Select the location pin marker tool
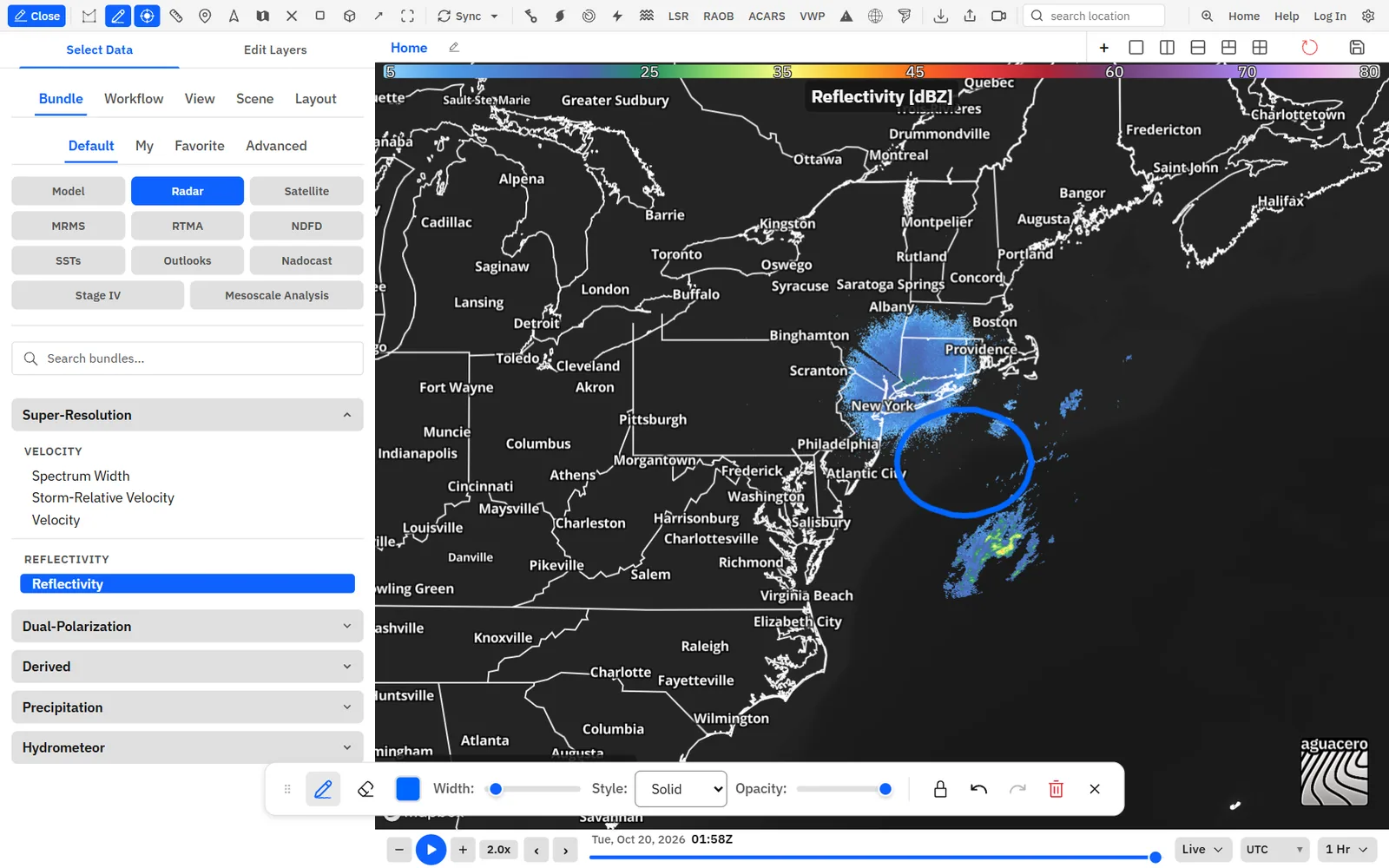The width and height of the screenshot is (1389, 868). 205,16
